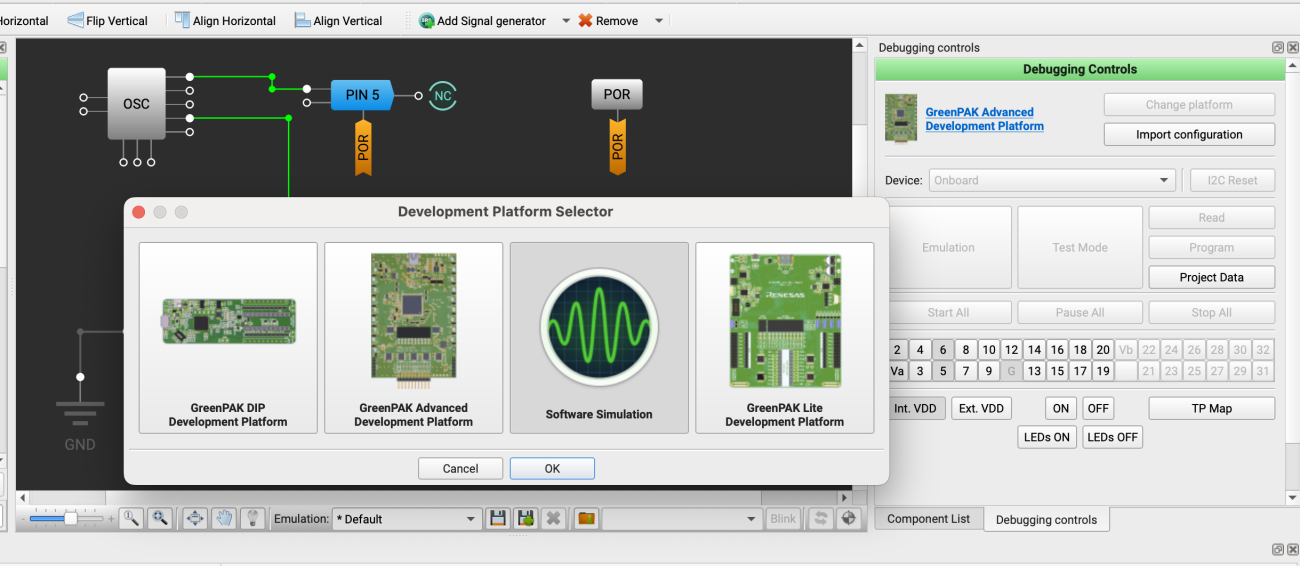Click the fit-to-view arrows icon
Viewport: 1300px width, 566px height.
click(195, 518)
